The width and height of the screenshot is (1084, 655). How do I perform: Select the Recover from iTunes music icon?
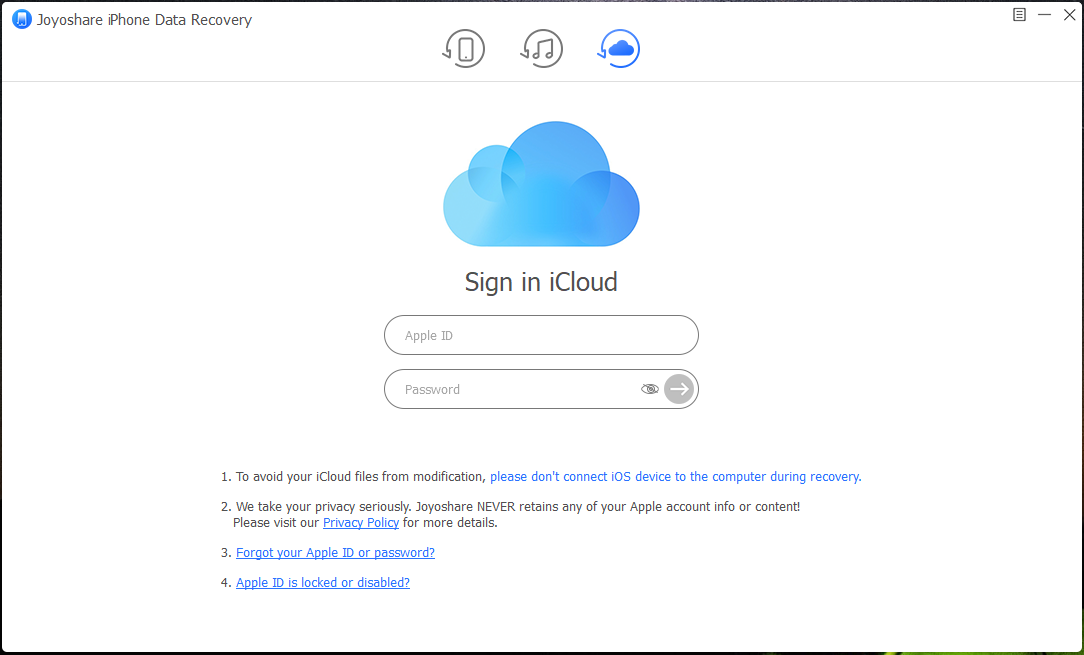point(542,48)
